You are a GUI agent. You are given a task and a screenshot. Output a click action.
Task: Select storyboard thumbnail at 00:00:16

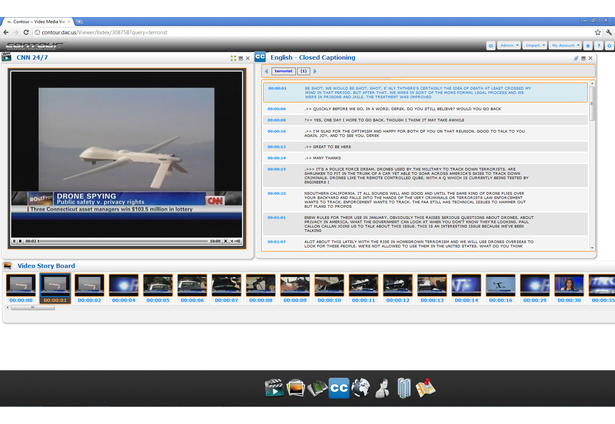click(x=500, y=285)
